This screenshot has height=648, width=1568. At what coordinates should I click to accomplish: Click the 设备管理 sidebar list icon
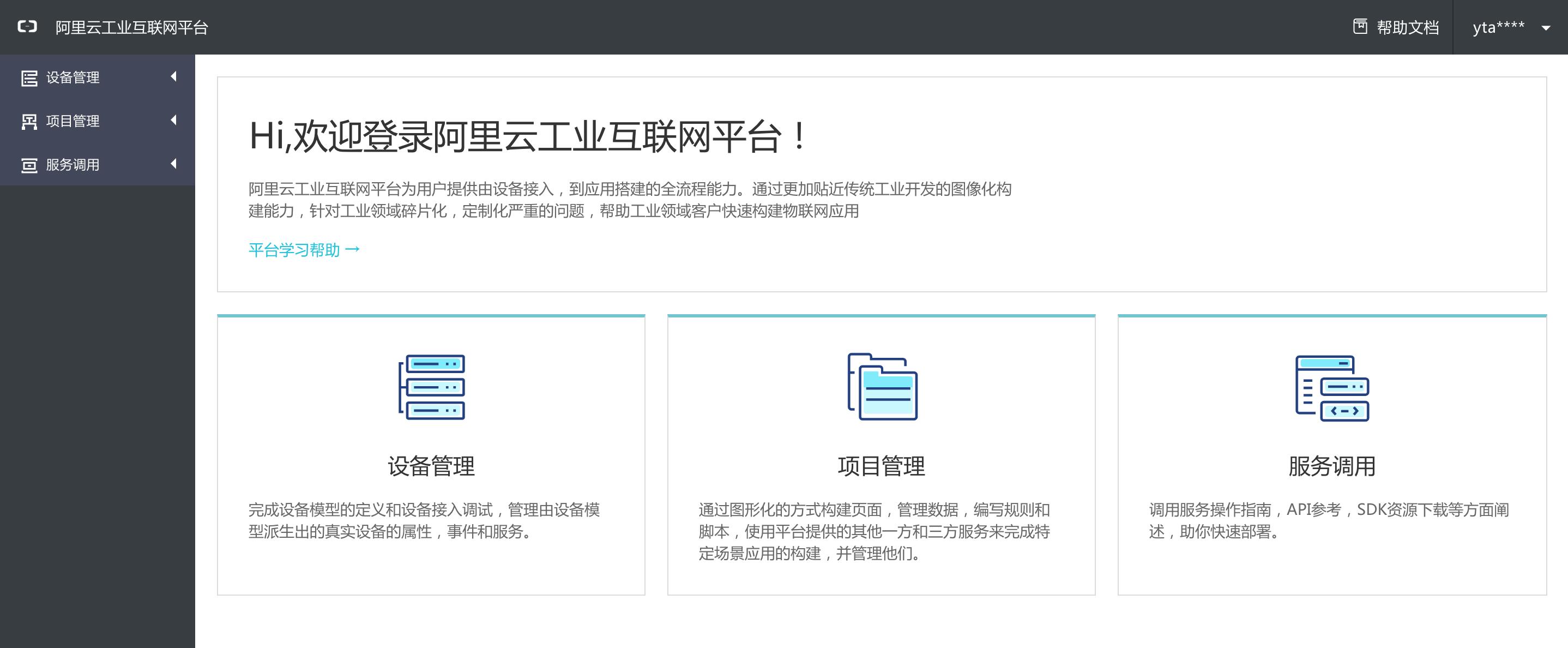coord(29,78)
